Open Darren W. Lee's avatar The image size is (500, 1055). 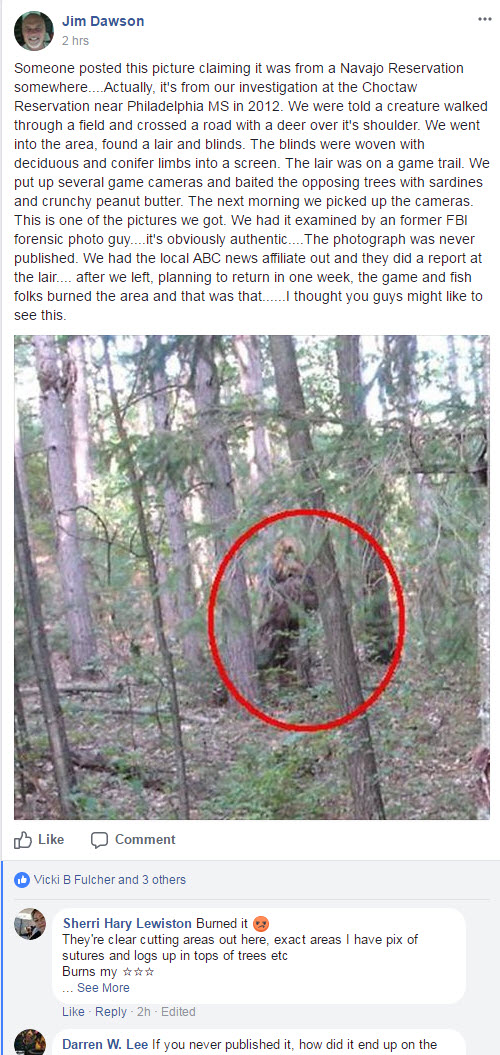30,1042
